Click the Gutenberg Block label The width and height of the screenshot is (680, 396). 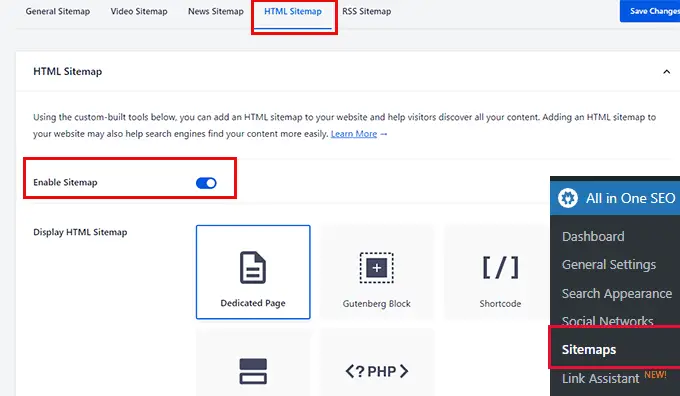click(x=376, y=304)
